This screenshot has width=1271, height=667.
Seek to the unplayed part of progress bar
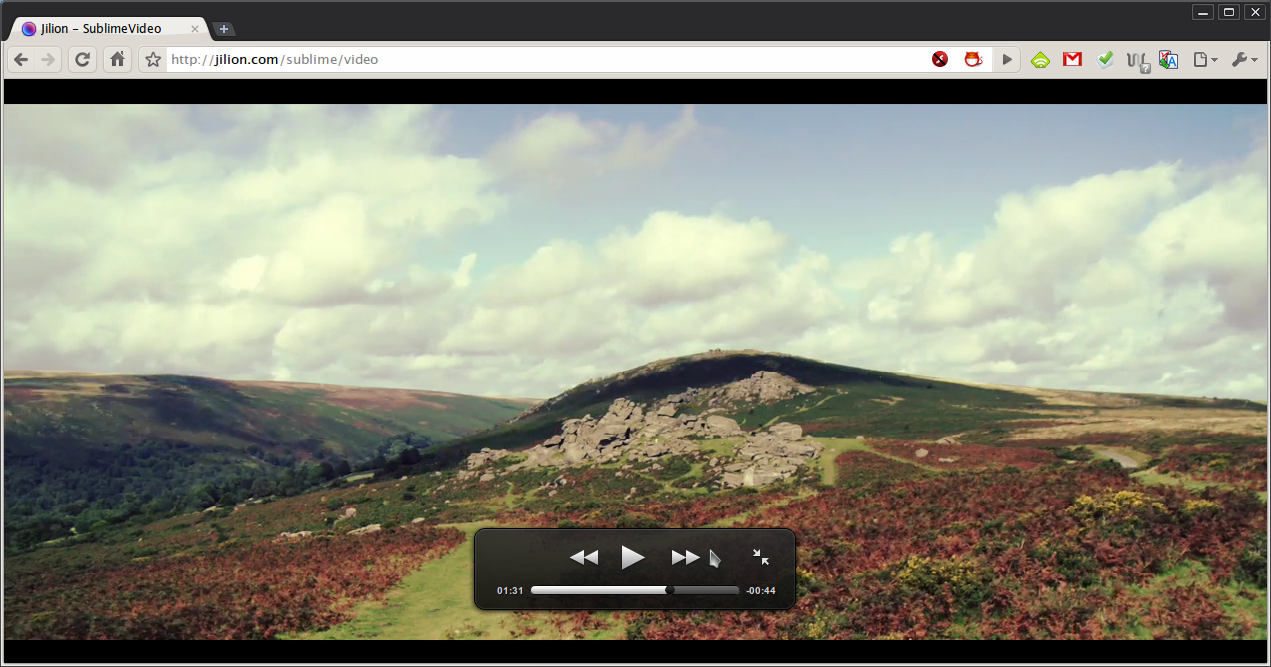[x=707, y=590]
